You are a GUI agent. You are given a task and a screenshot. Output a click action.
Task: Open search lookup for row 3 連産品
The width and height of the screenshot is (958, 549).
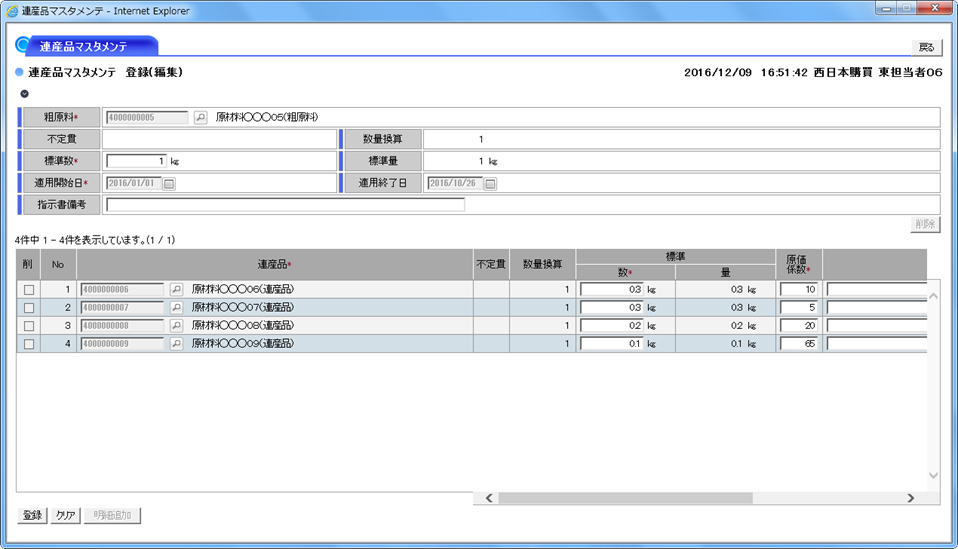(x=176, y=325)
